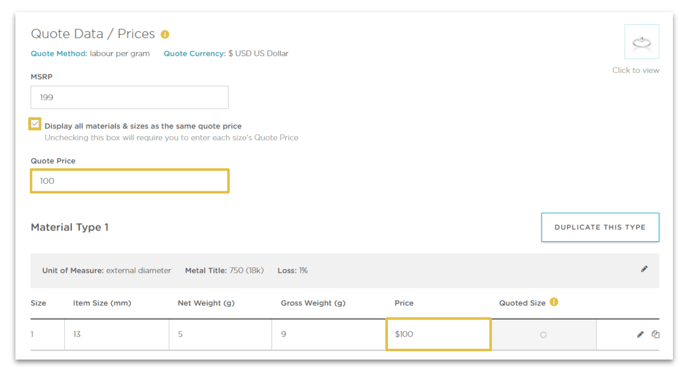Image resolution: width=688 pixels, height=376 pixels.
Task: Click into the Quote Price field
Action: [130, 181]
